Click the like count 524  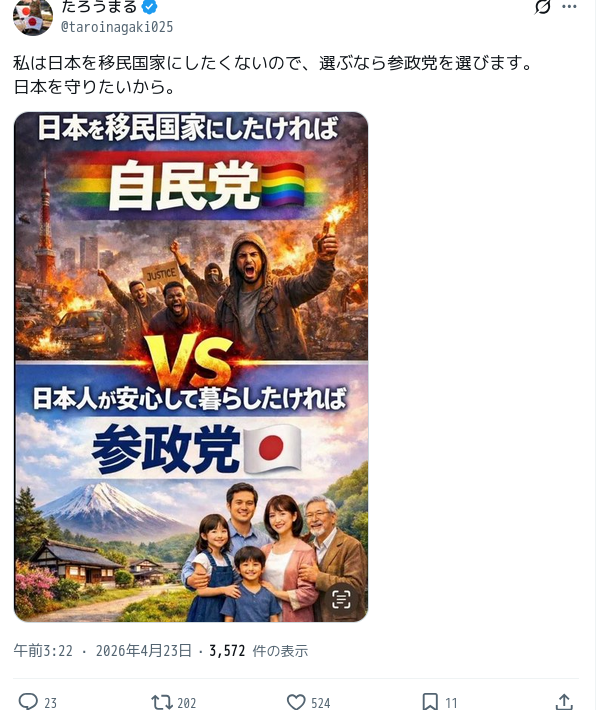click(x=321, y=703)
